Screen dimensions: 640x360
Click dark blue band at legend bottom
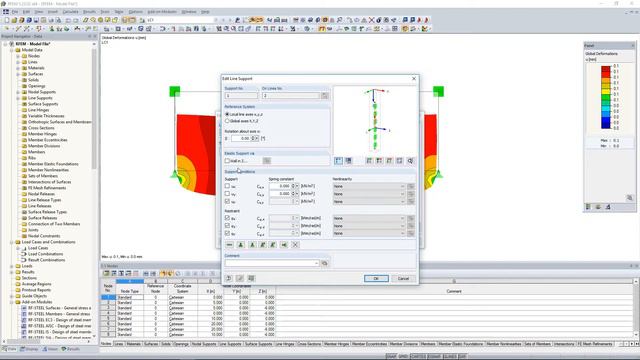coord(606,125)
